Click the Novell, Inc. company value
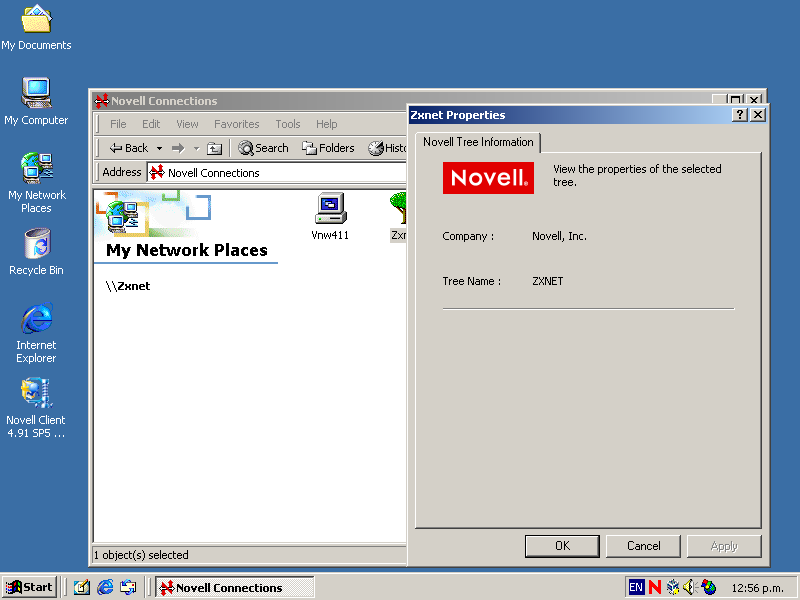Screen dimensions: 800x600 tap(559, 236)
